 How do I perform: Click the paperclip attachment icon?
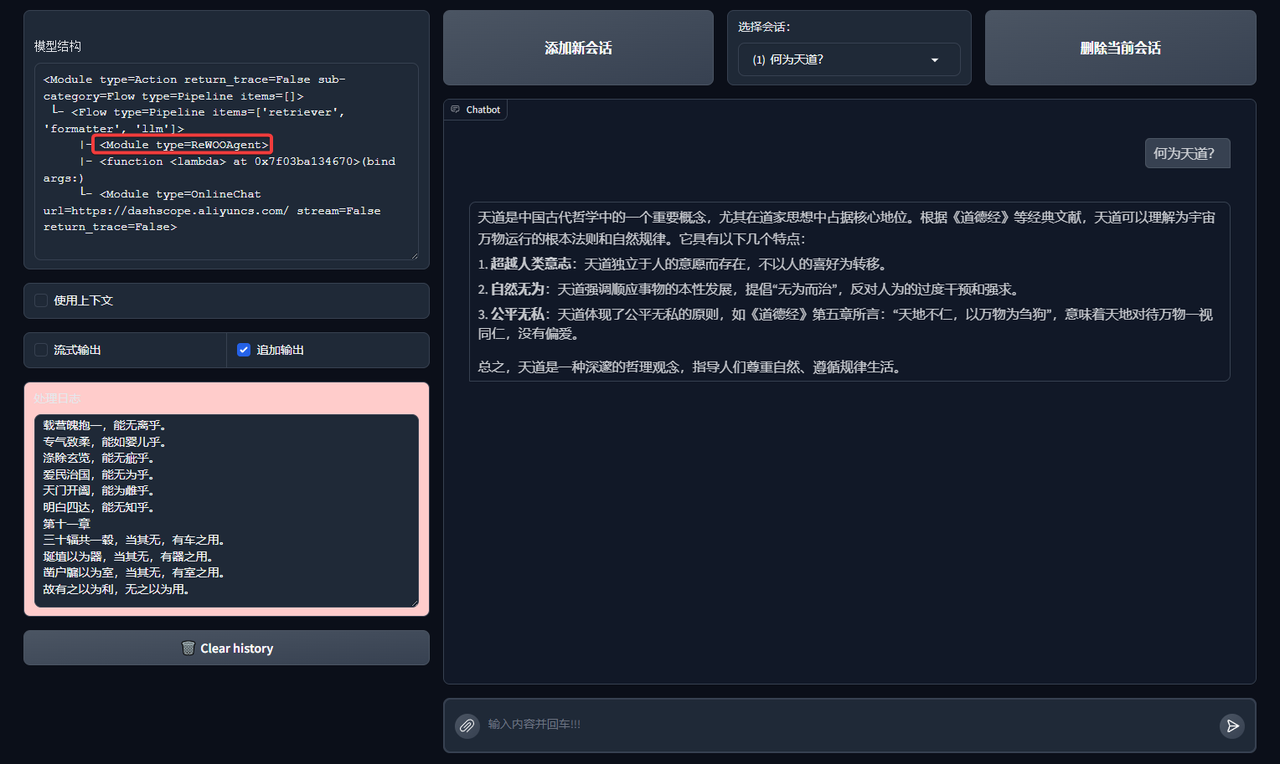[466, 725]
